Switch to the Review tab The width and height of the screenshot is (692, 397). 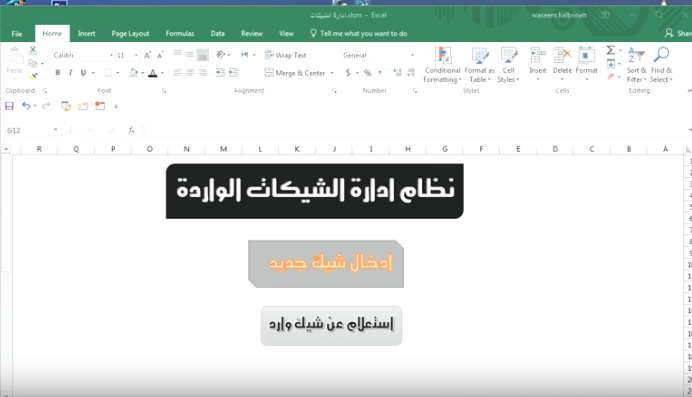pyautogui.click(x=252, y=34)
